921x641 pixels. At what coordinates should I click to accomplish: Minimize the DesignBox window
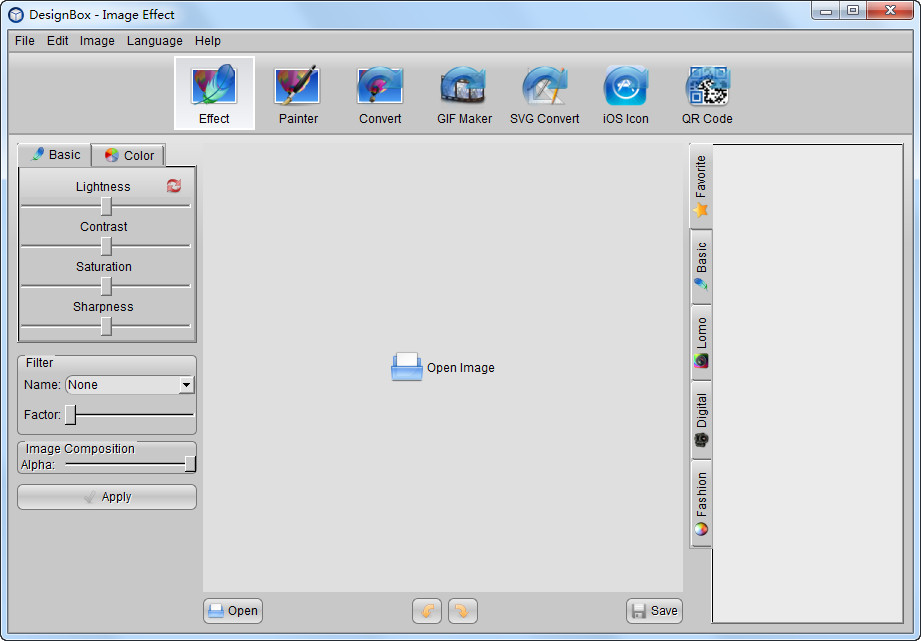(x=826, y=11)
